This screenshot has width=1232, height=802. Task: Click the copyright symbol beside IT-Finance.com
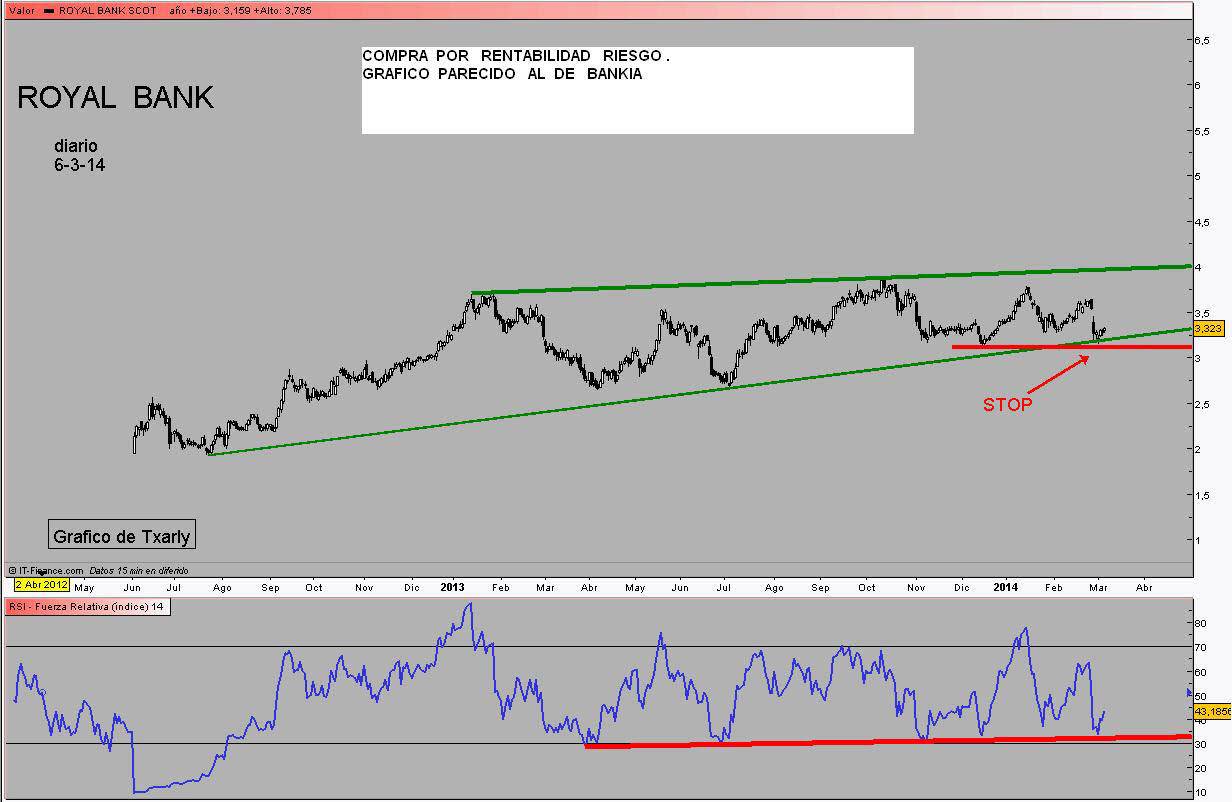point(12,569)
